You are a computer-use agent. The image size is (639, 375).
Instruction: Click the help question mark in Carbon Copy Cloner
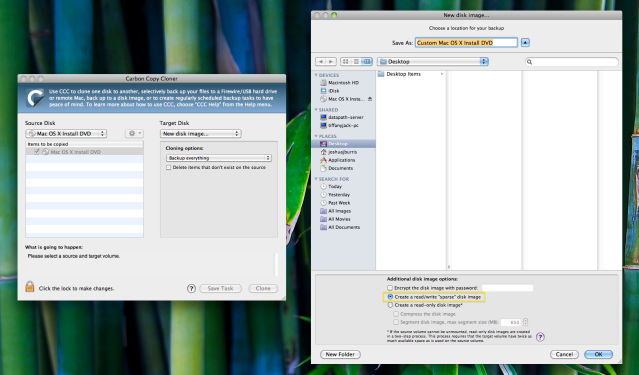[x=191, y=289]
